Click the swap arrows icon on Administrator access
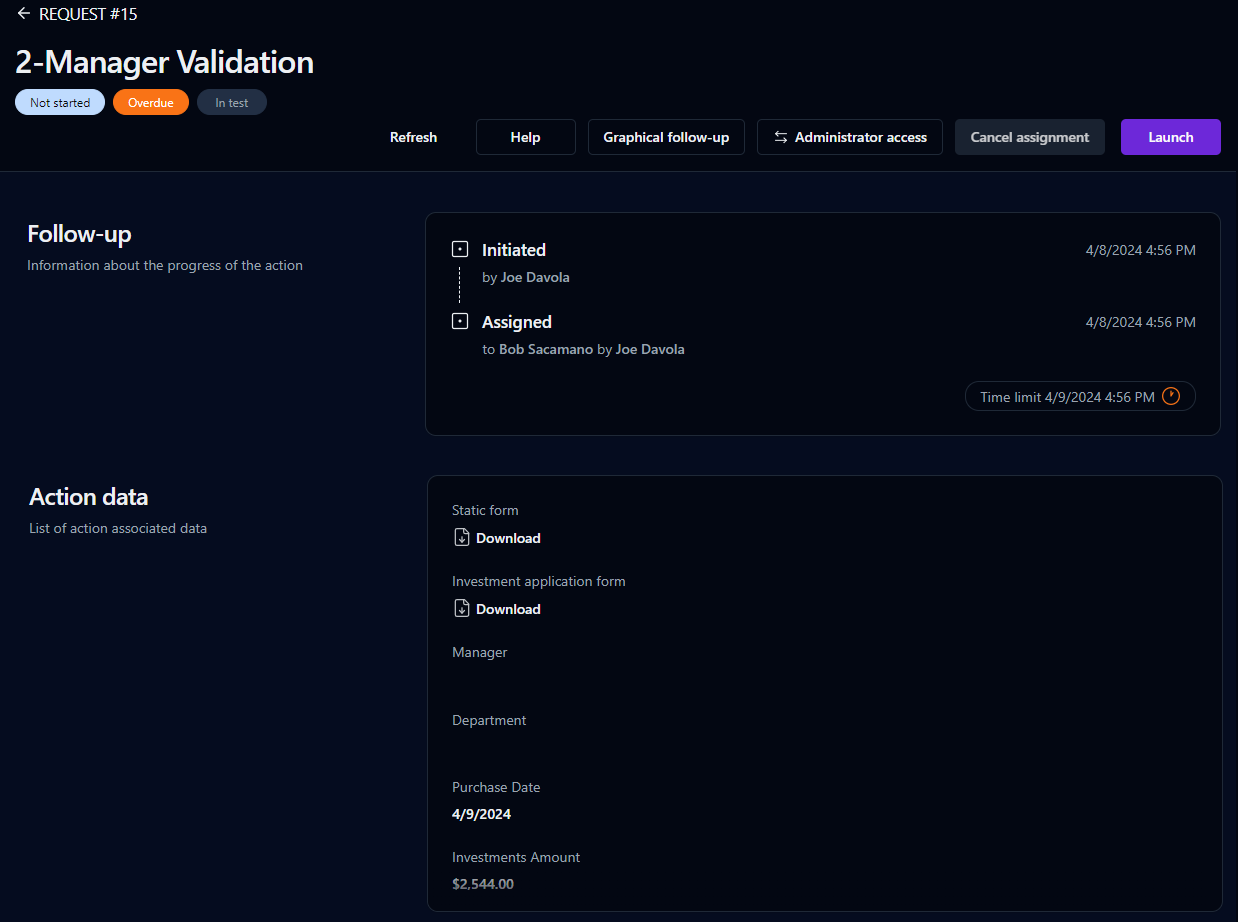The height and width of the screenshot is (922, 1238). [781, 137]
